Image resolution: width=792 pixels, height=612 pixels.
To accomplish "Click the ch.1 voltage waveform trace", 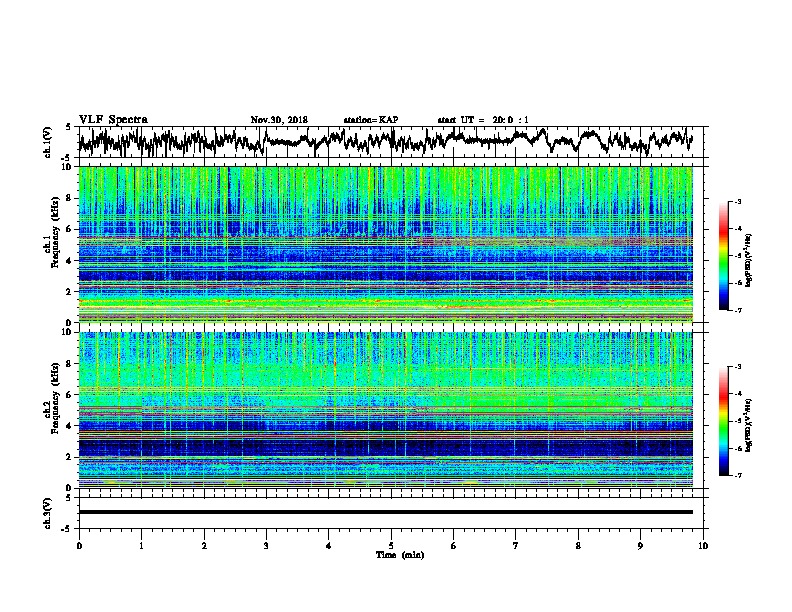I will pos(385,141).
